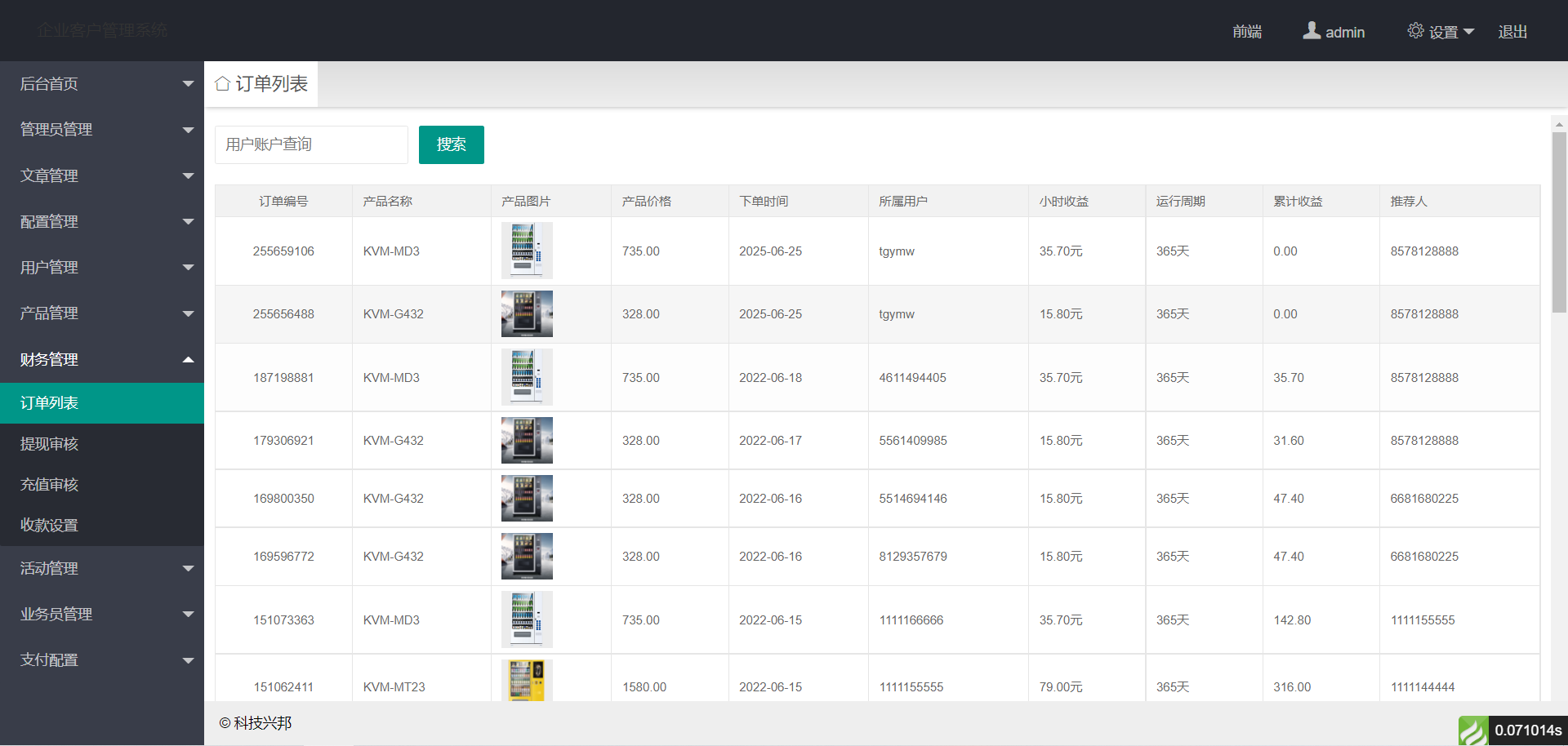Click the admin user profile icon
Viewport: 1568px width, 746px height.
pos(1312,31)
